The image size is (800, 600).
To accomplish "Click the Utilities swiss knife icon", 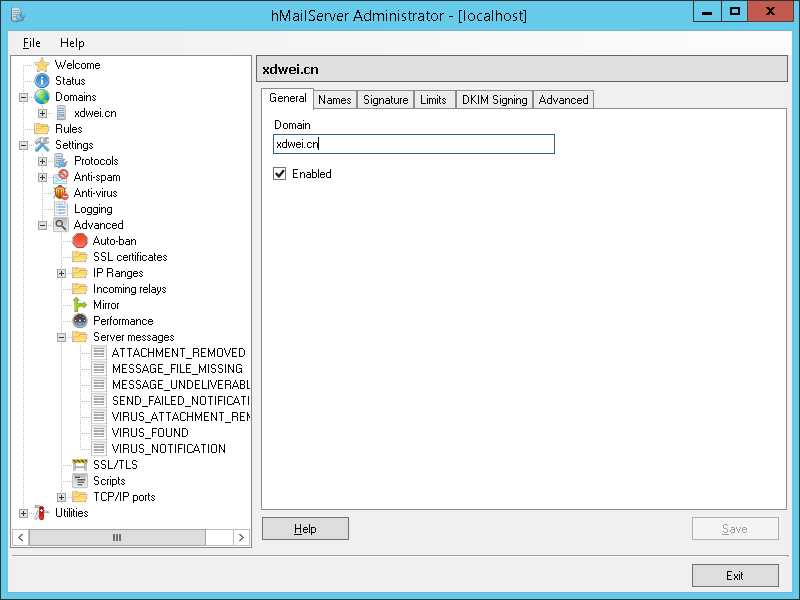I will 41,513.
